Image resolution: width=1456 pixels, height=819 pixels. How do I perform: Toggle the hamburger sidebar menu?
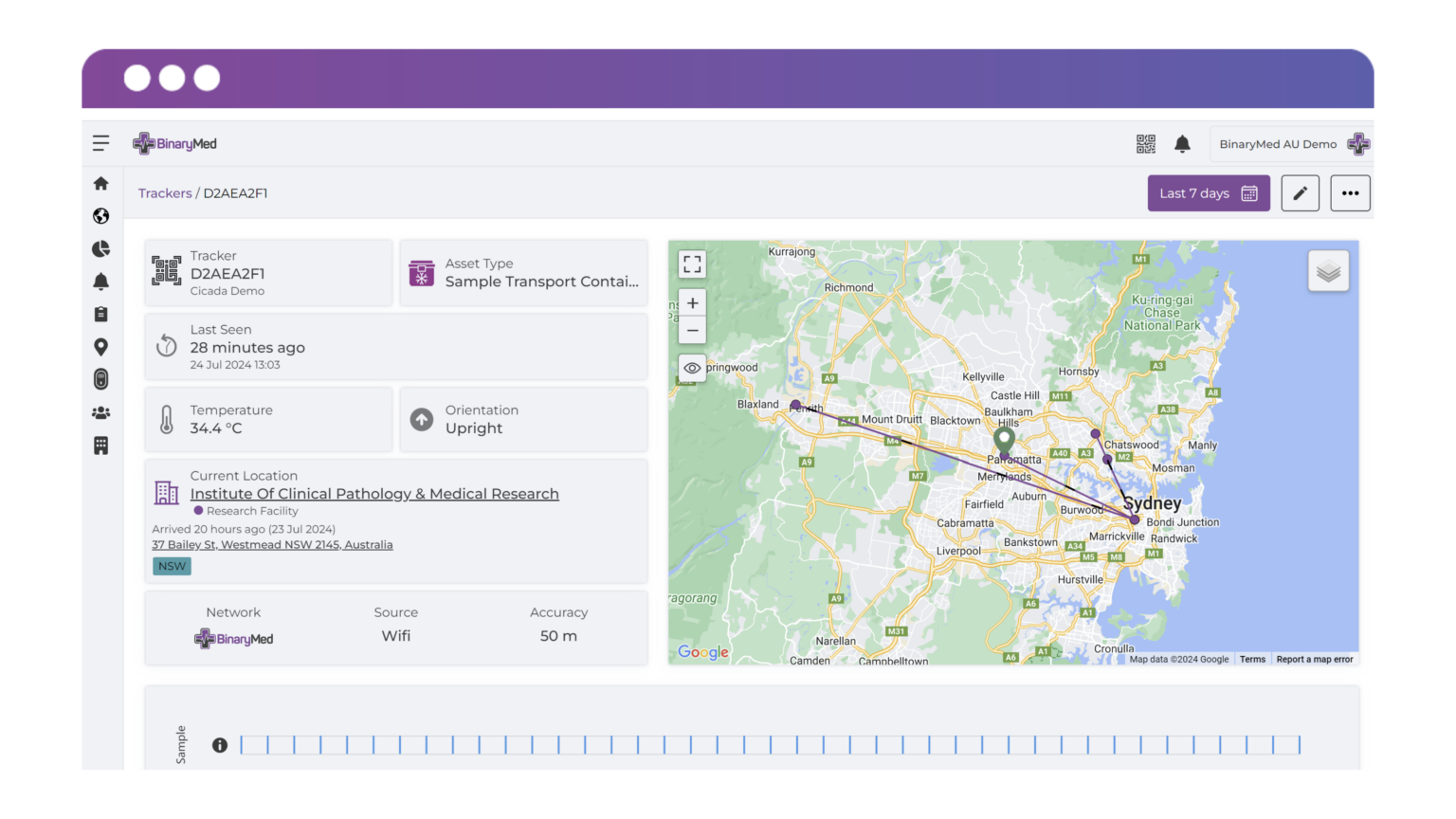tap(100, 143)
